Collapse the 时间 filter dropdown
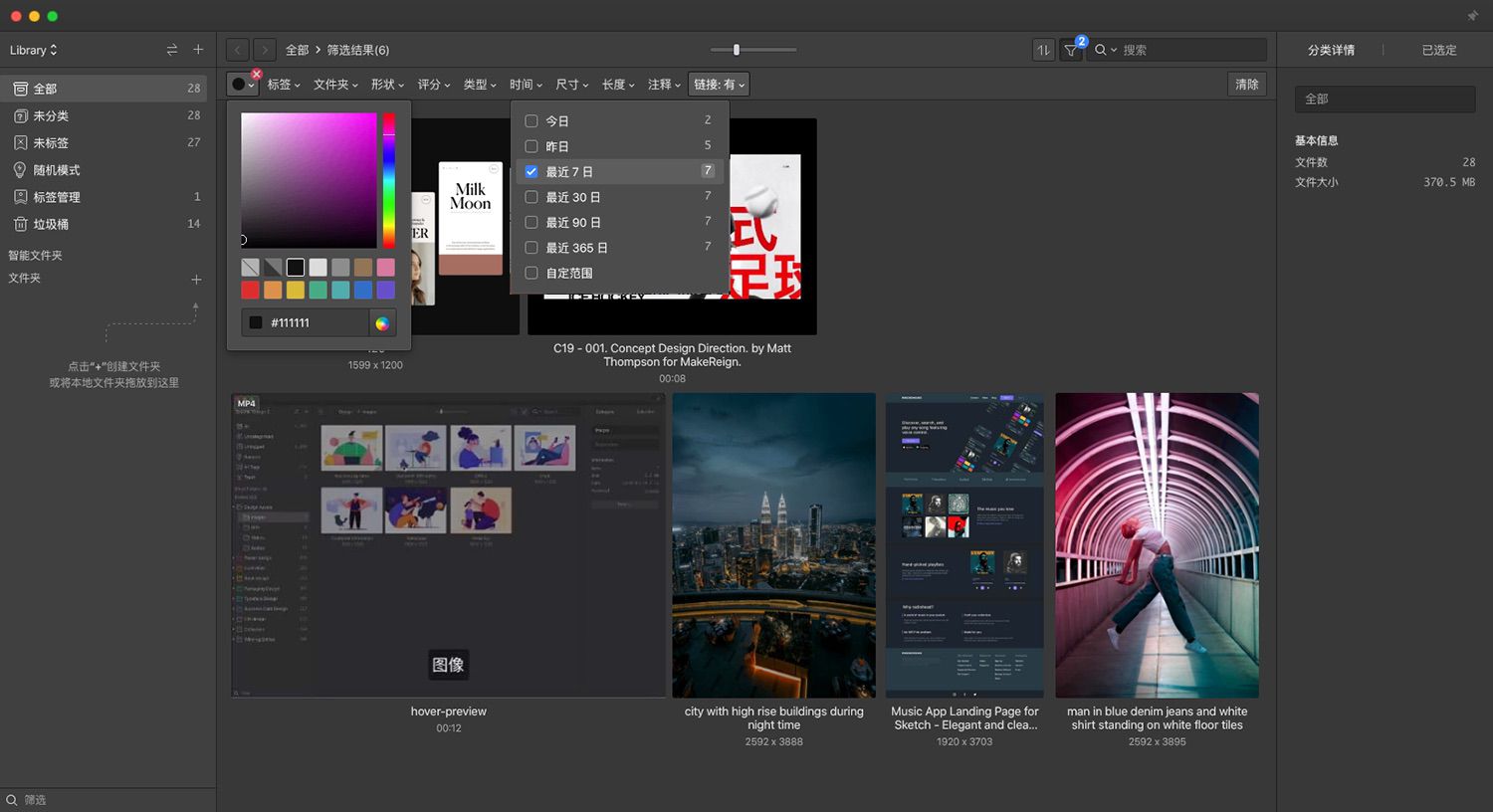Viewport: 1493px width, 812px height. (527, 85)
